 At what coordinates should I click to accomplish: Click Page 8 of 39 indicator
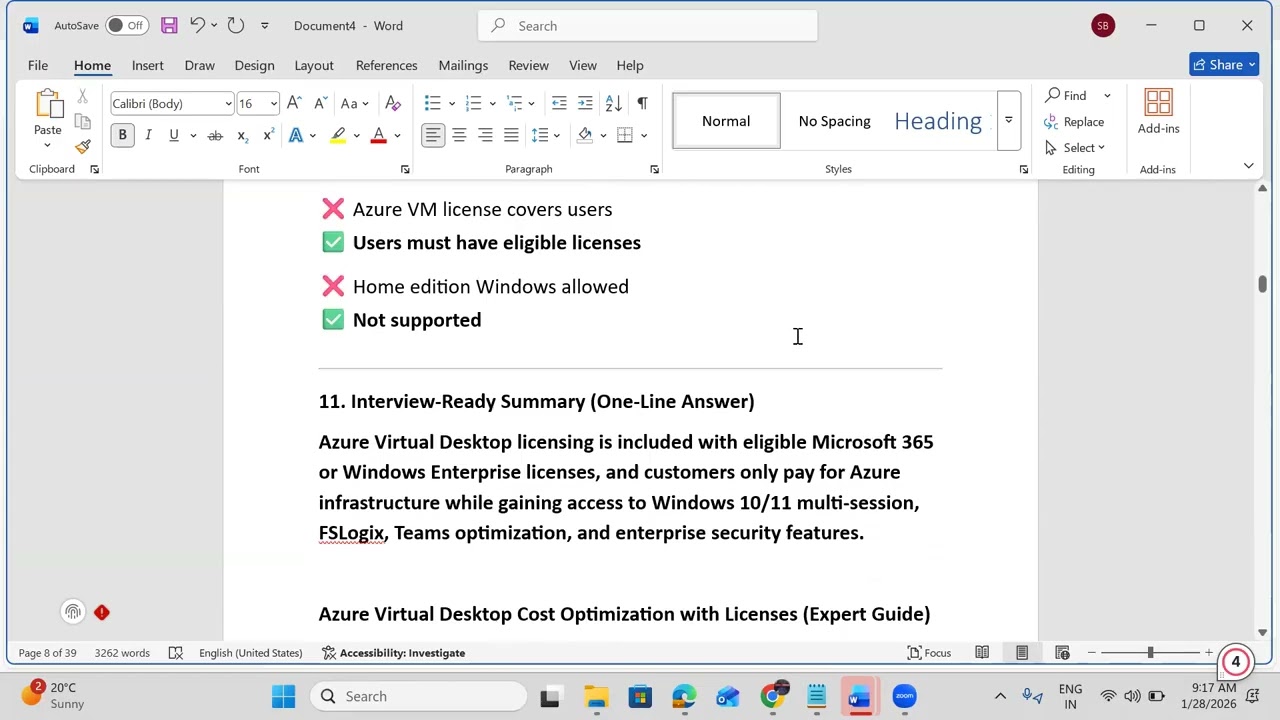click(x=47, y=653)
